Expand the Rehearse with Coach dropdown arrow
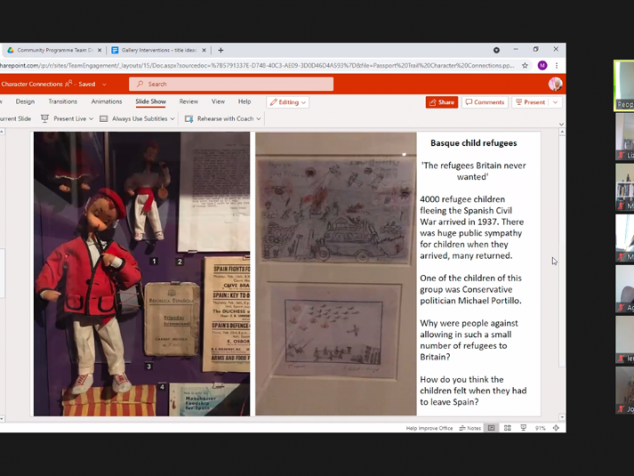 point(258,119)
